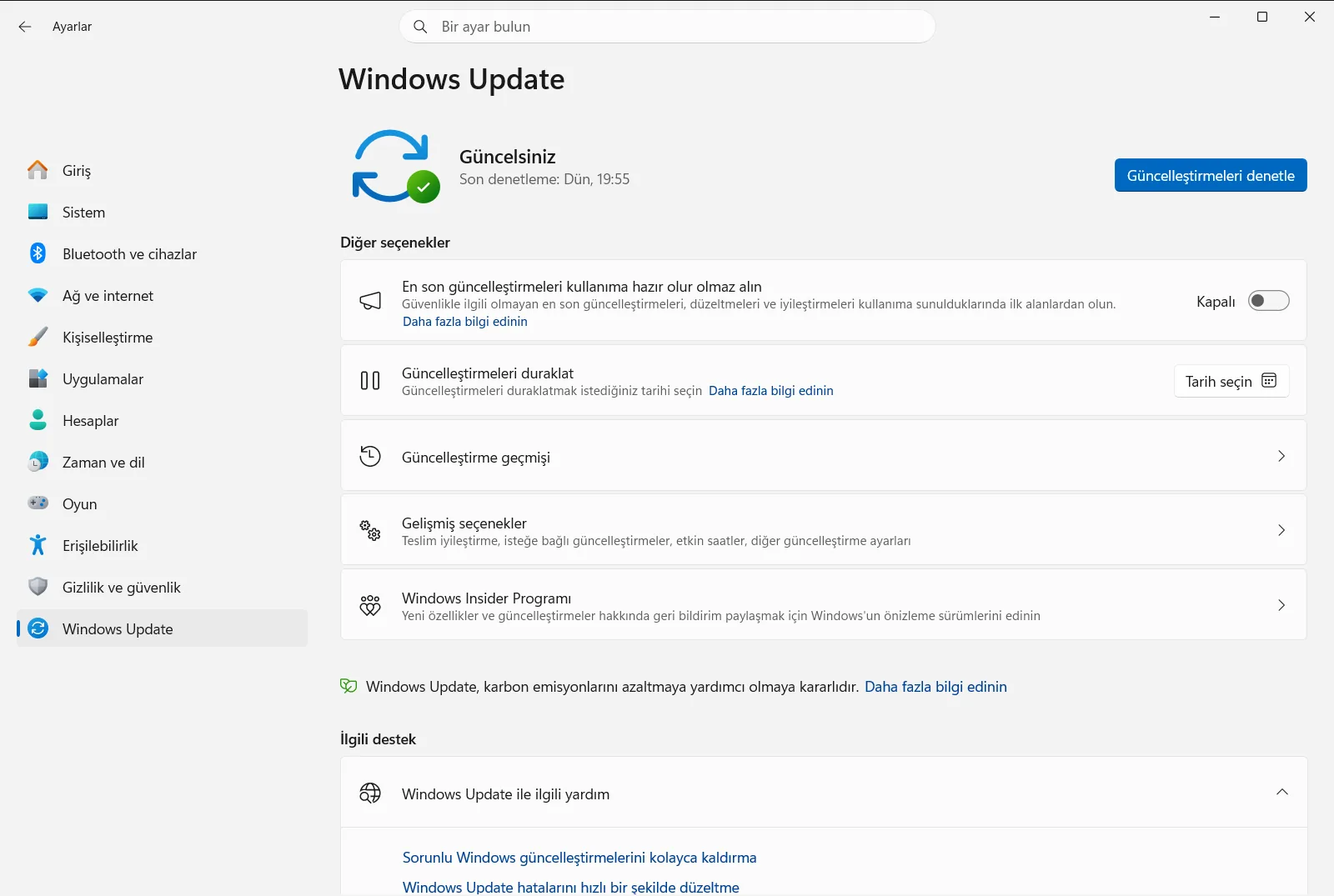Click the Gelişmiş seçenekler row title
The width and height of the screenshot is (1334, 896).
tap(464, 523)
